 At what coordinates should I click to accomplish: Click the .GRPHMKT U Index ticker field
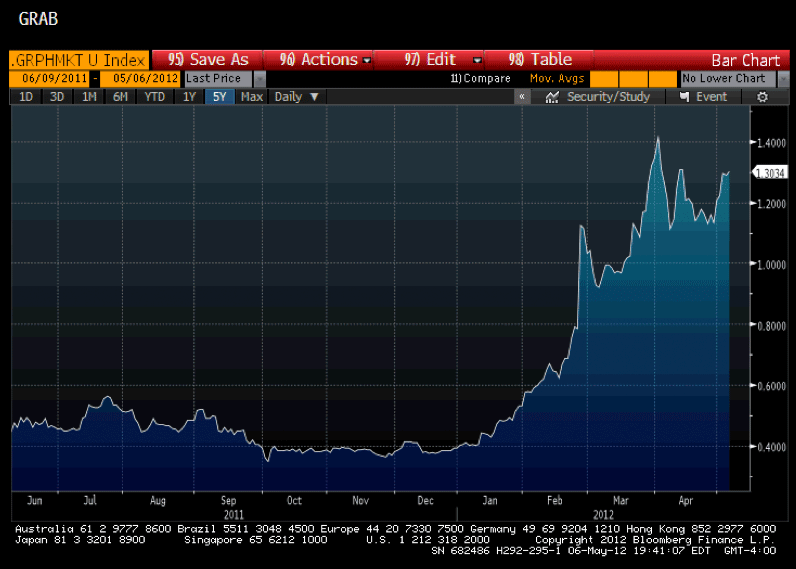click(78, 60)
